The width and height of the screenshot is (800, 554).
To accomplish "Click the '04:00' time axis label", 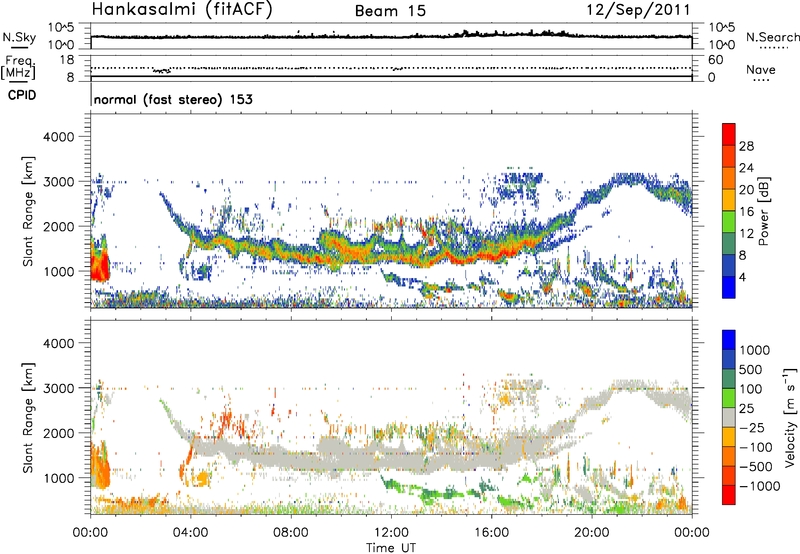I will pyautogui.click(x=190, y=533).
